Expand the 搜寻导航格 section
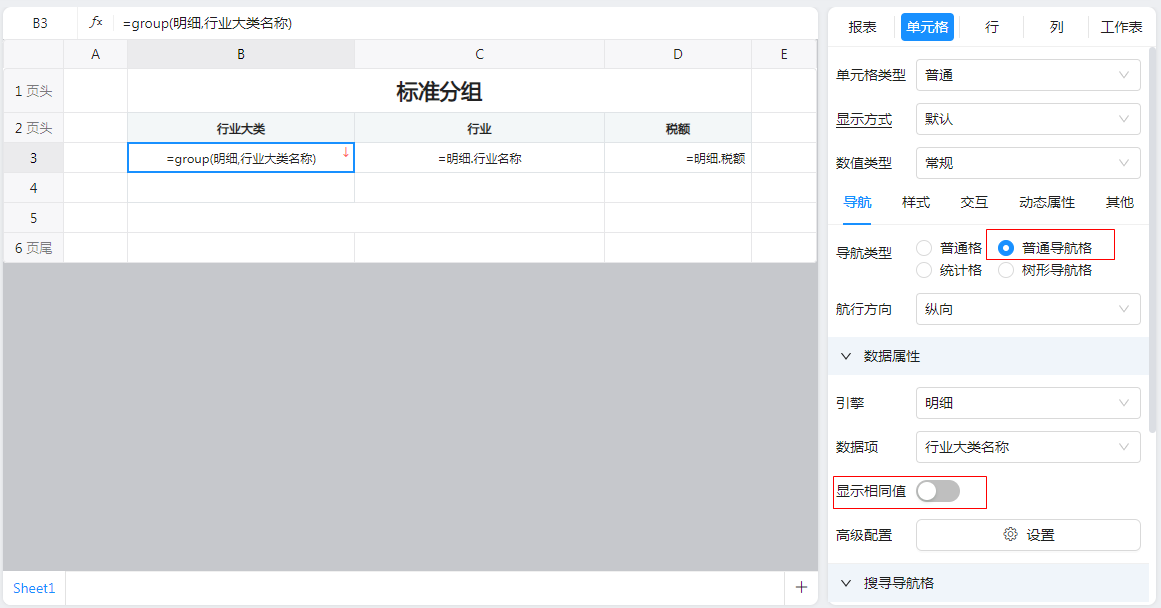 click(846, 583)
